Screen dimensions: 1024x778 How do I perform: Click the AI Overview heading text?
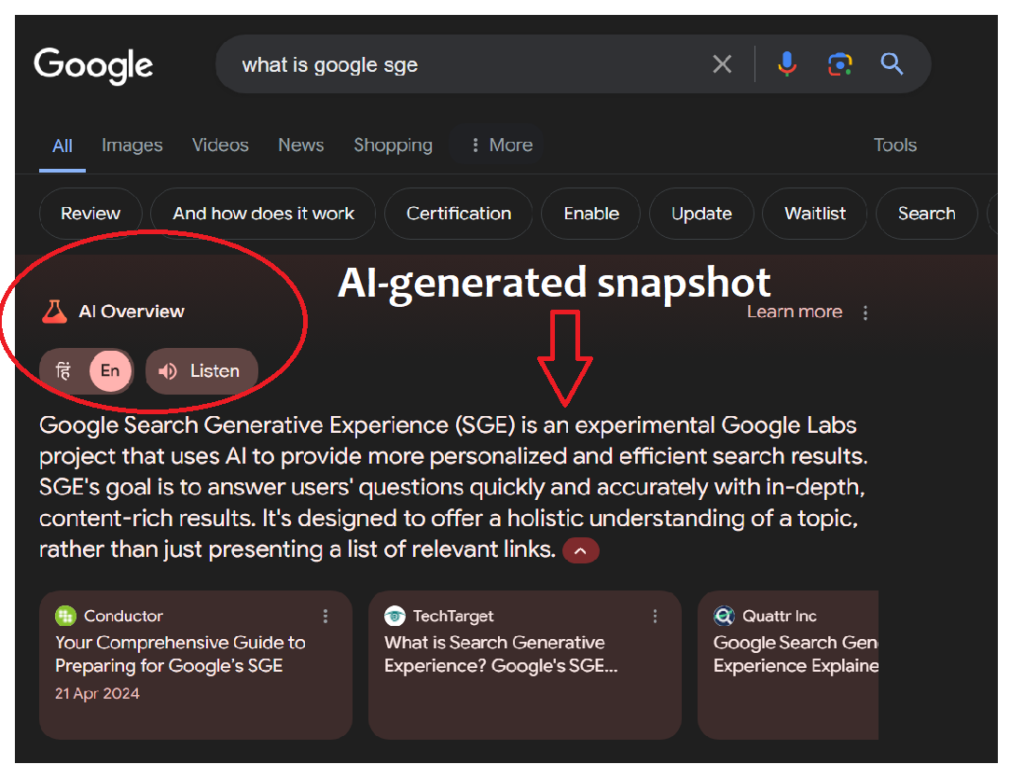(131, 312)
